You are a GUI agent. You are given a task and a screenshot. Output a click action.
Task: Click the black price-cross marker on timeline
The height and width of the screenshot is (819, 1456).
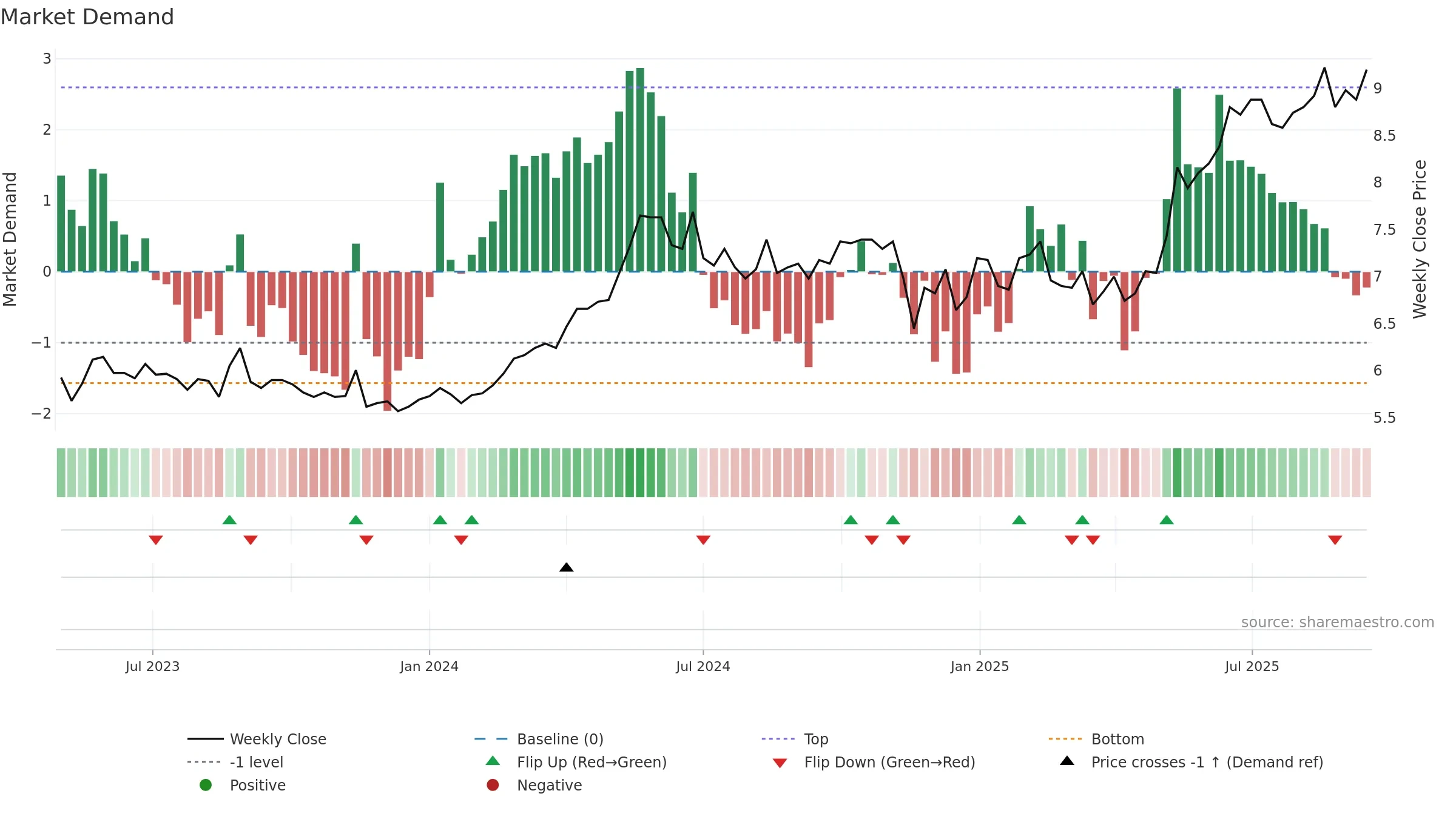[x=566, y=567]
